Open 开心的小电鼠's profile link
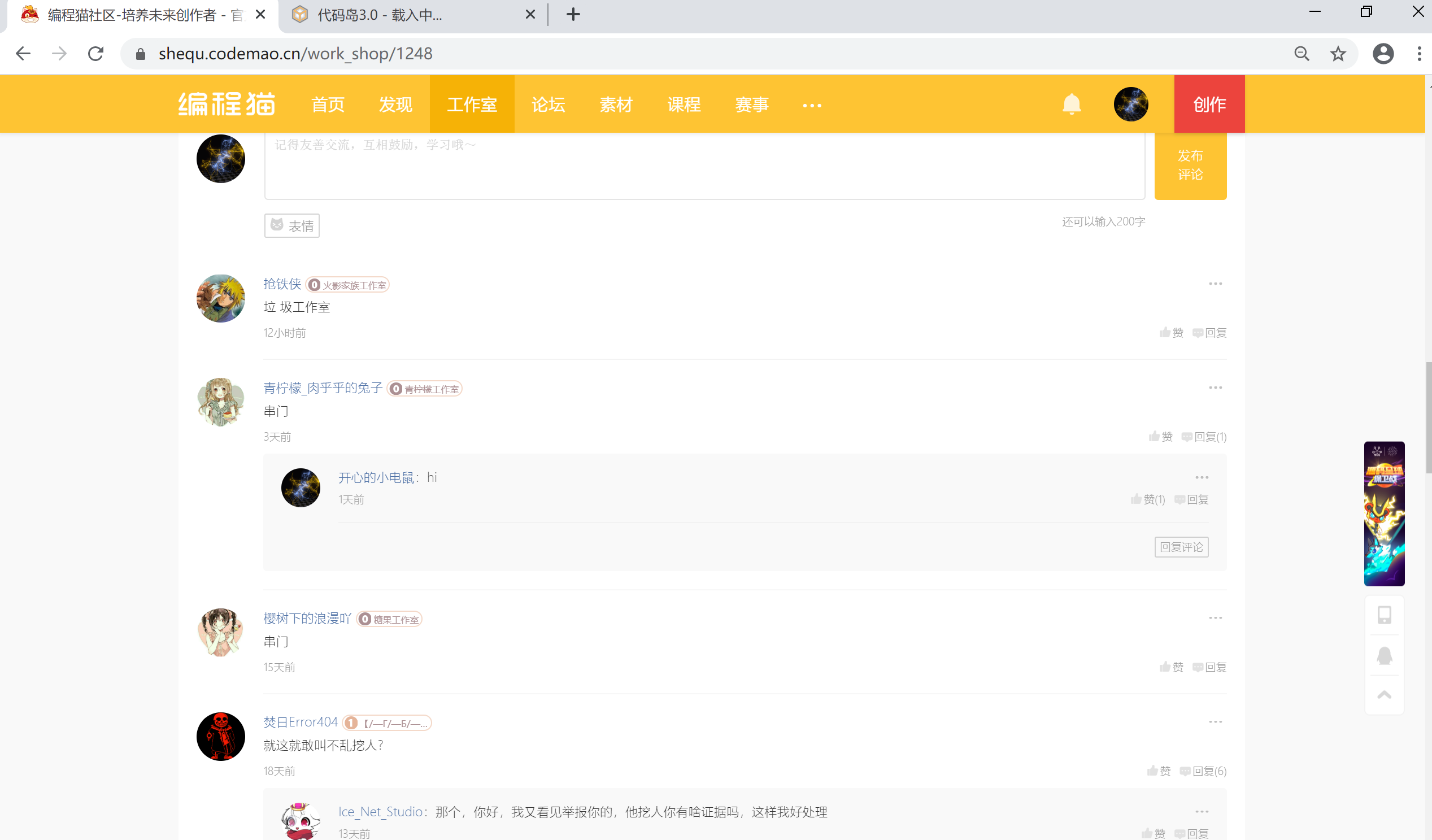The height and width of the screenshot is (840, 1432). (376, 477)
